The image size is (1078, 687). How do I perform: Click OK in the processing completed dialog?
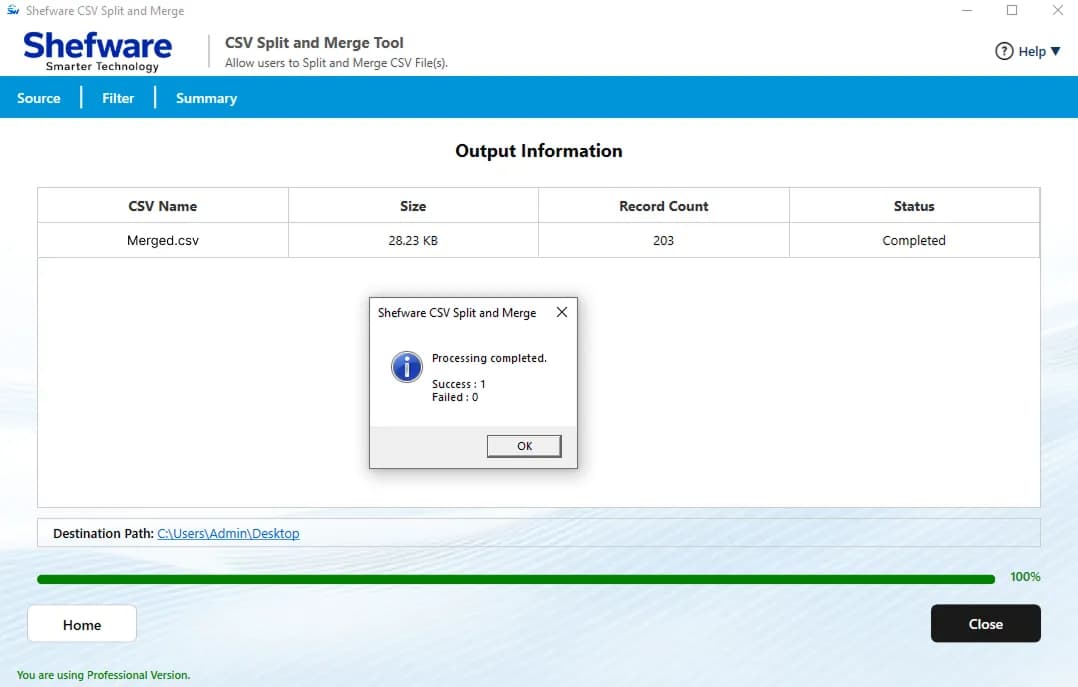click(x=524, y=446)
